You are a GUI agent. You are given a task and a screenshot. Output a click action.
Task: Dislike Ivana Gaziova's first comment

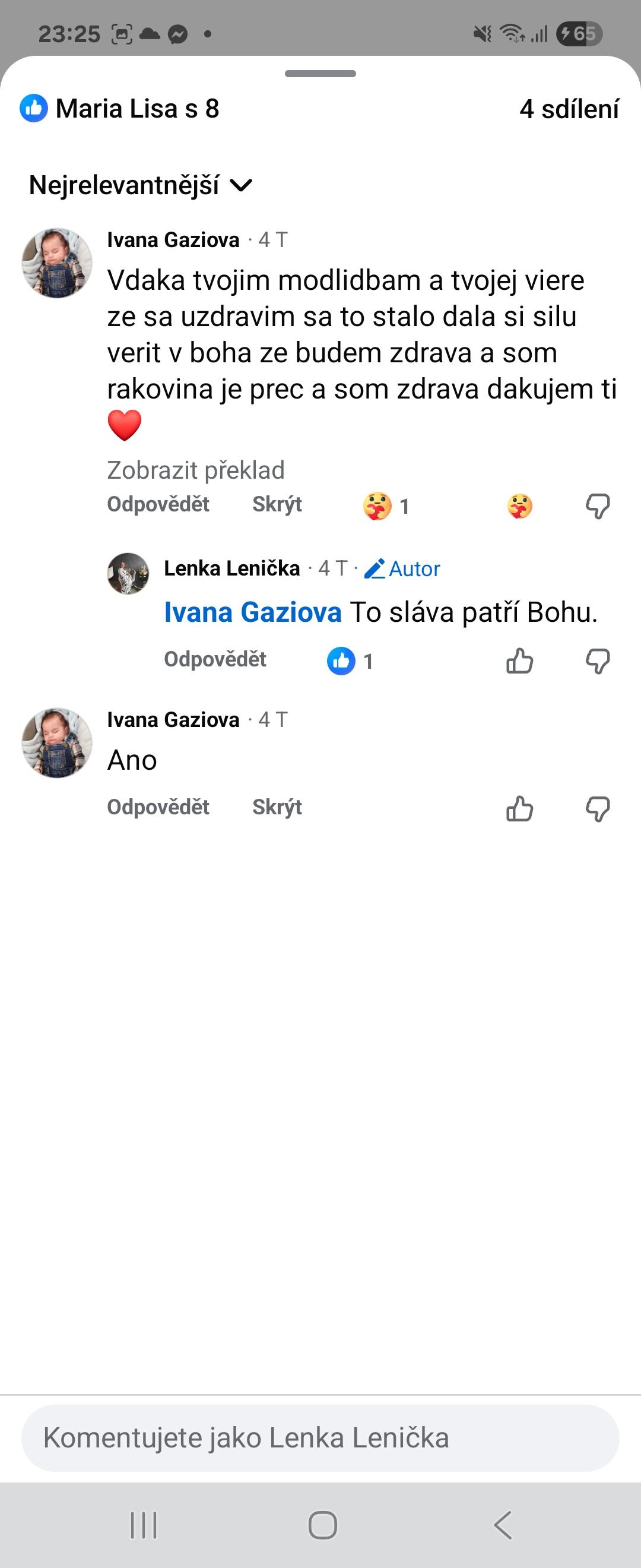pos(597,506)
